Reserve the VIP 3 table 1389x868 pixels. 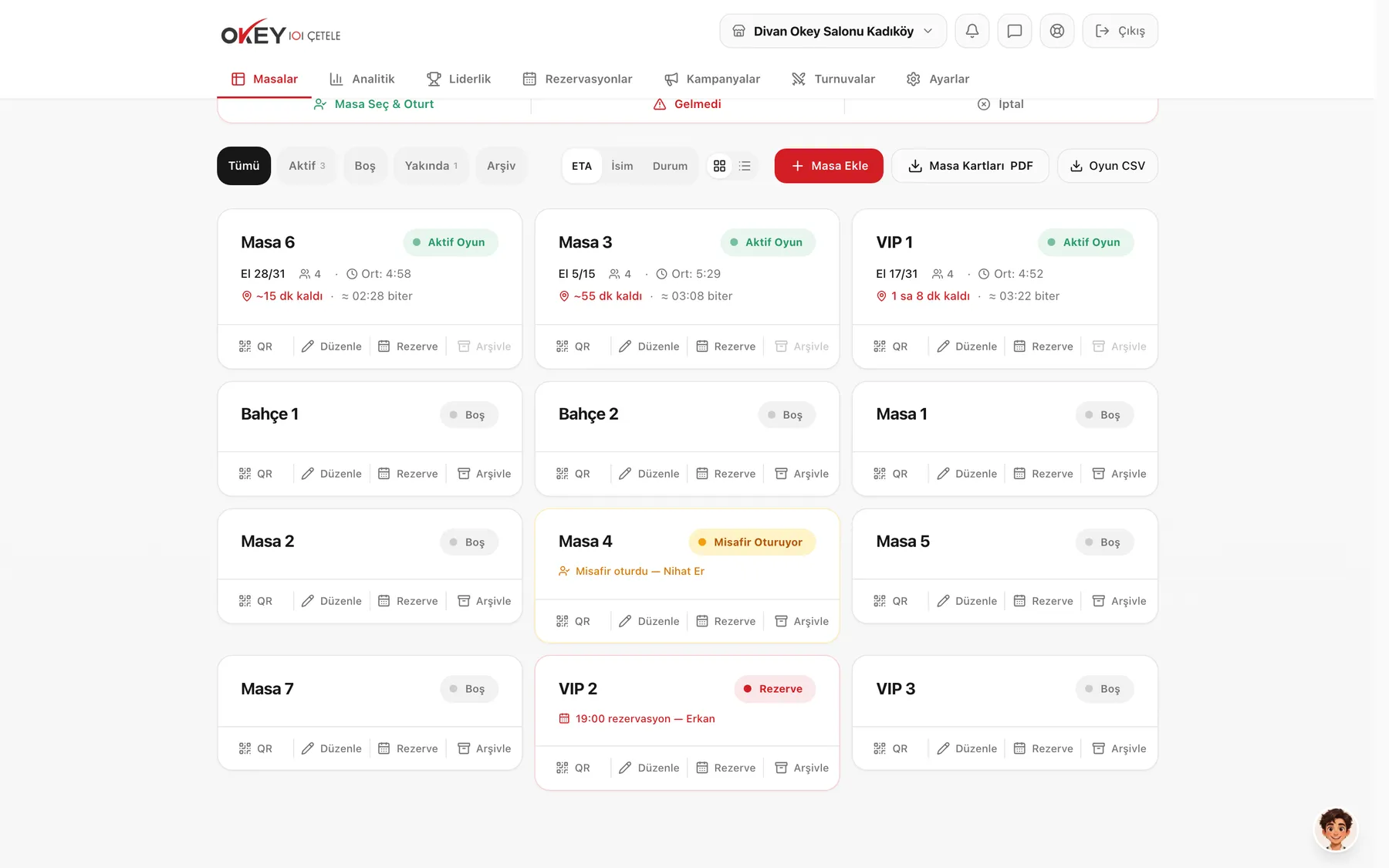click(x=1043, y=748)
